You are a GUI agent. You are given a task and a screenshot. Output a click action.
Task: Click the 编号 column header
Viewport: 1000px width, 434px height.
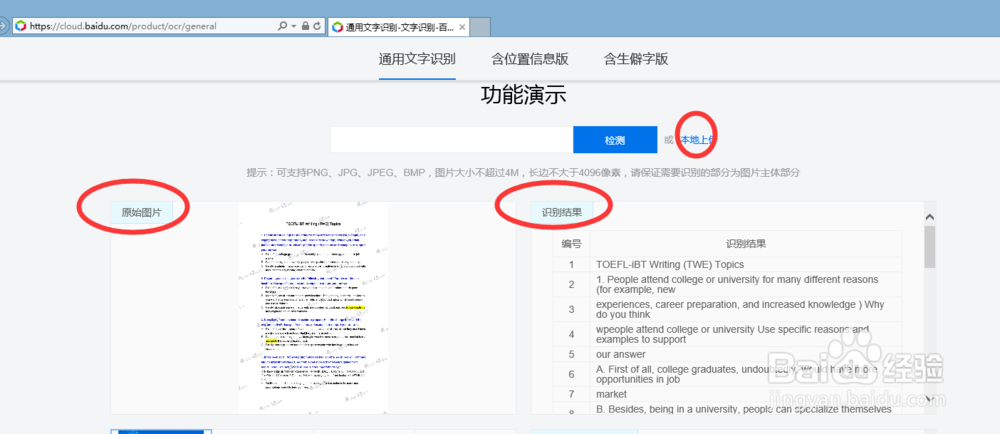tap(571, 243)
